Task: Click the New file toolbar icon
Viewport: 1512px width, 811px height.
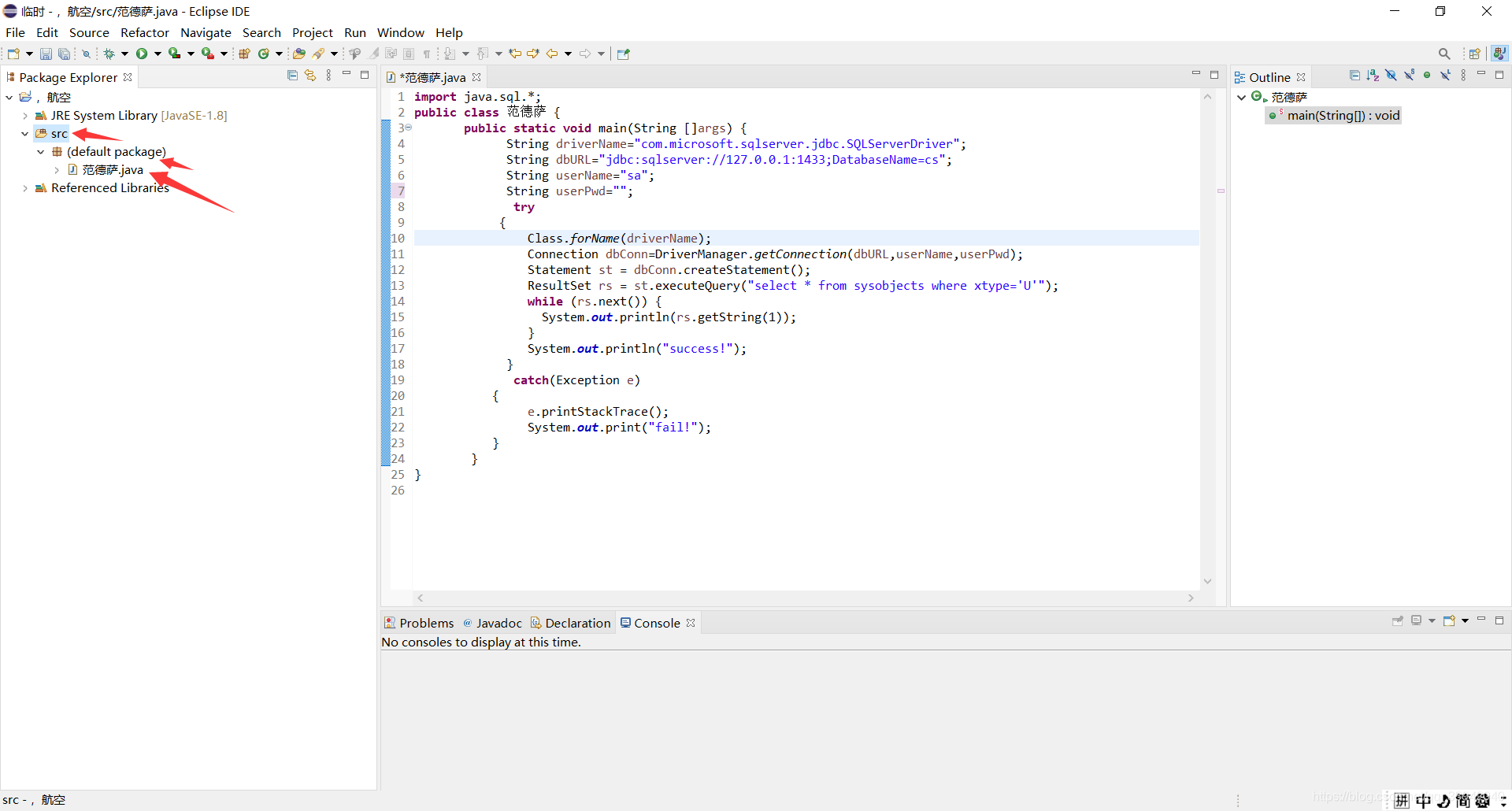Action: coord(13,54)
